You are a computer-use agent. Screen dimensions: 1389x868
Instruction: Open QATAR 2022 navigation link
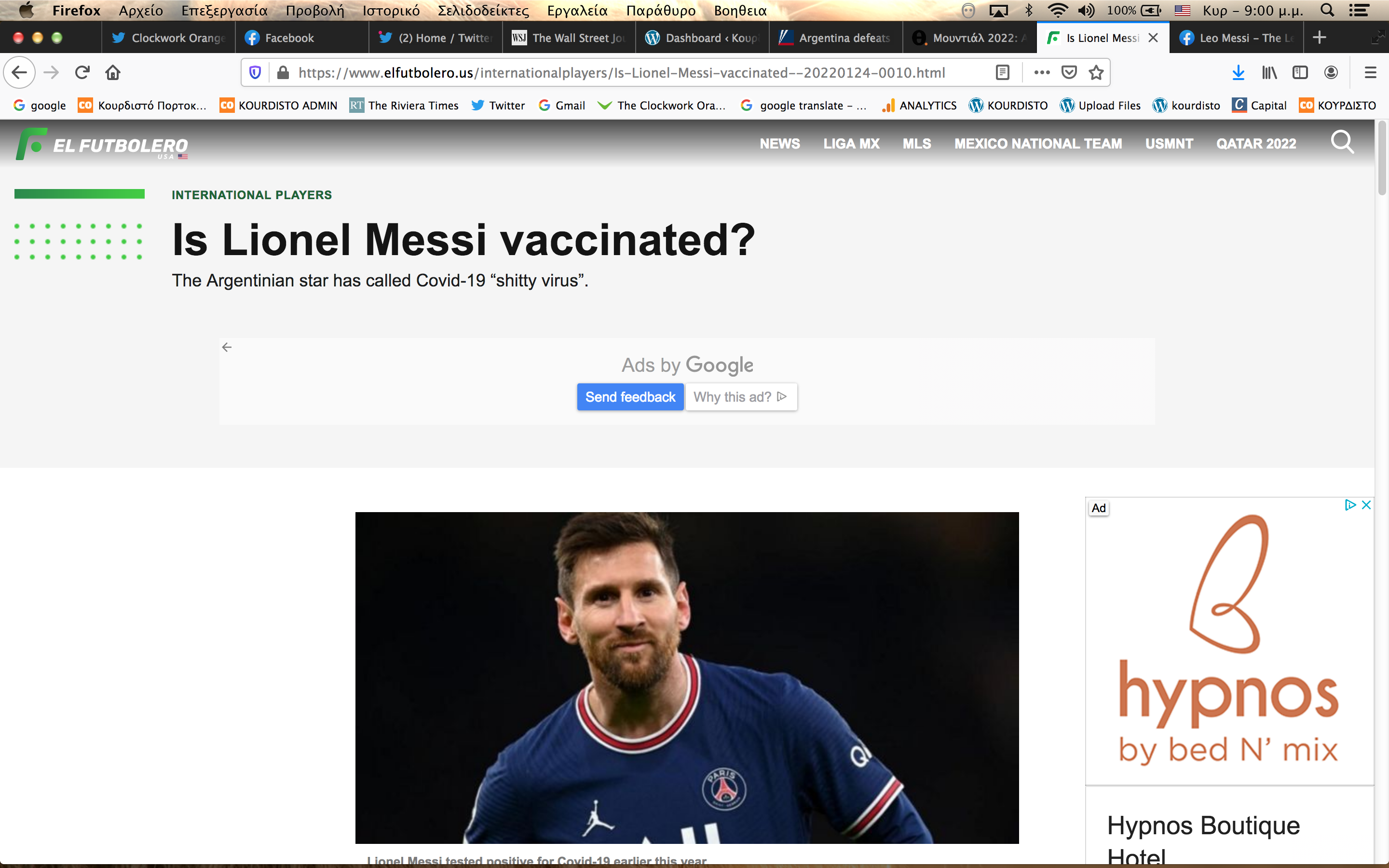point(1256,144)
